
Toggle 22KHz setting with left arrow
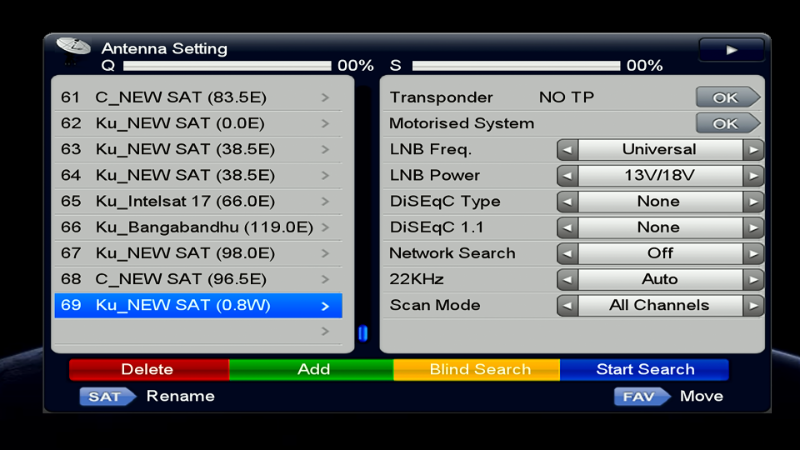567,280
